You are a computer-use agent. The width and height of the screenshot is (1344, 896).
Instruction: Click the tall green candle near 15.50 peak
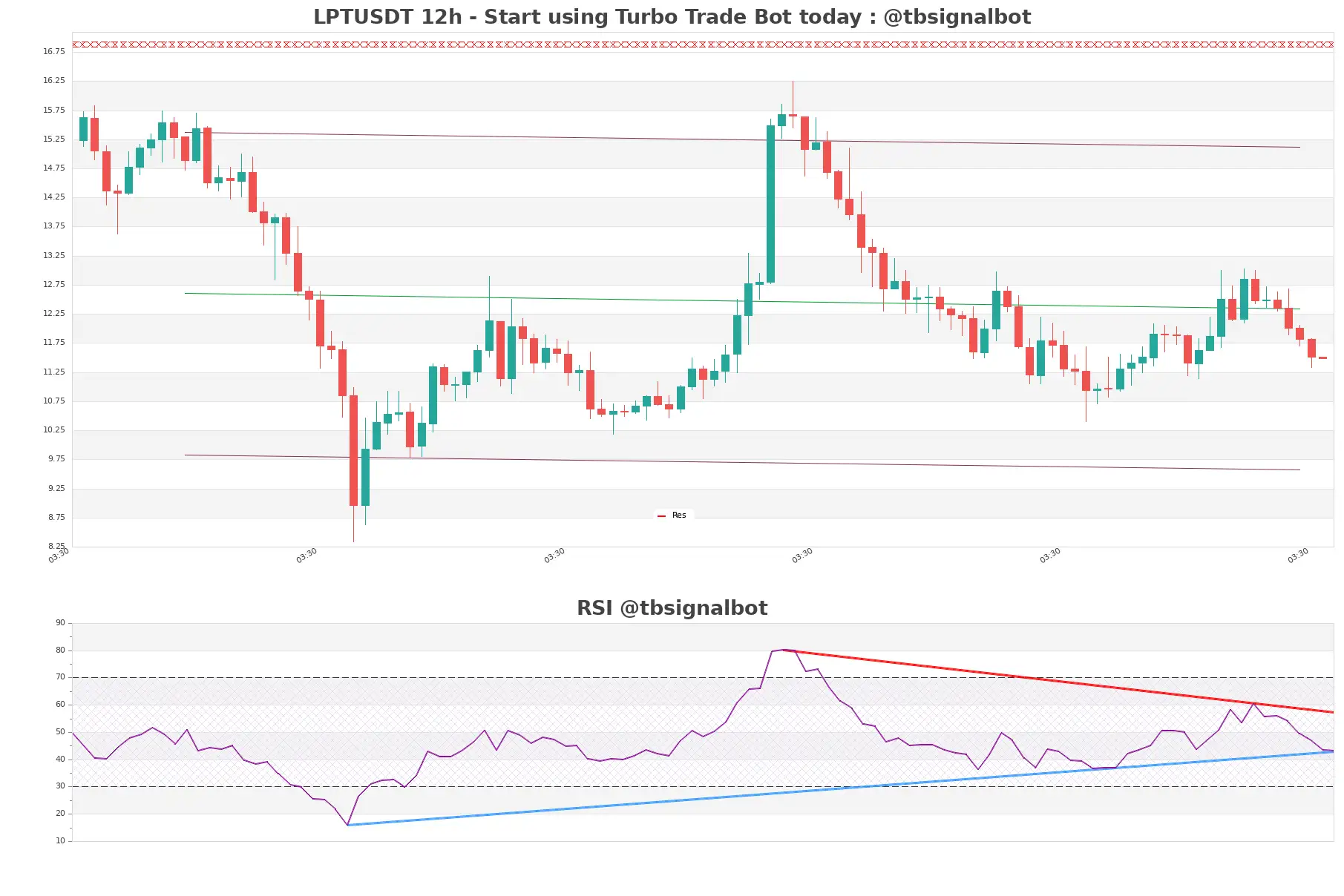770,204
